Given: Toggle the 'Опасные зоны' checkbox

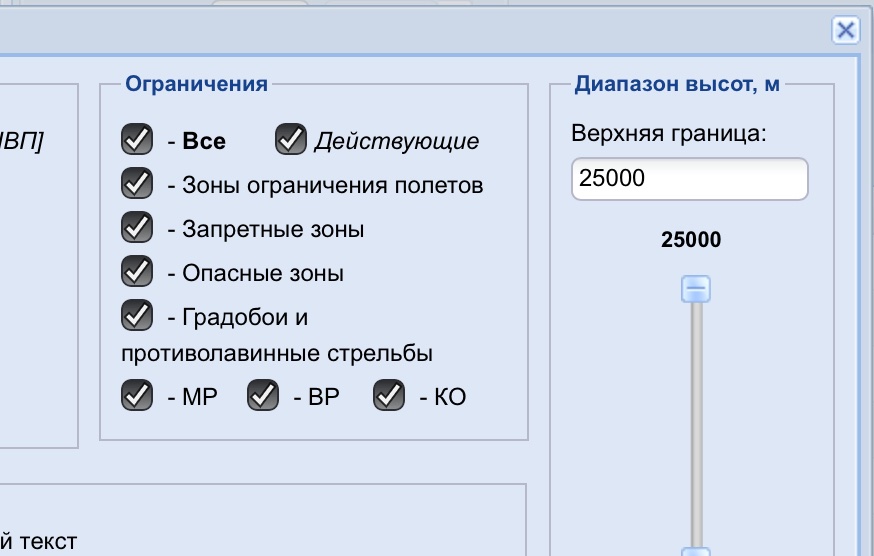Looking at the screenshot, I should (x=136, y=272).
